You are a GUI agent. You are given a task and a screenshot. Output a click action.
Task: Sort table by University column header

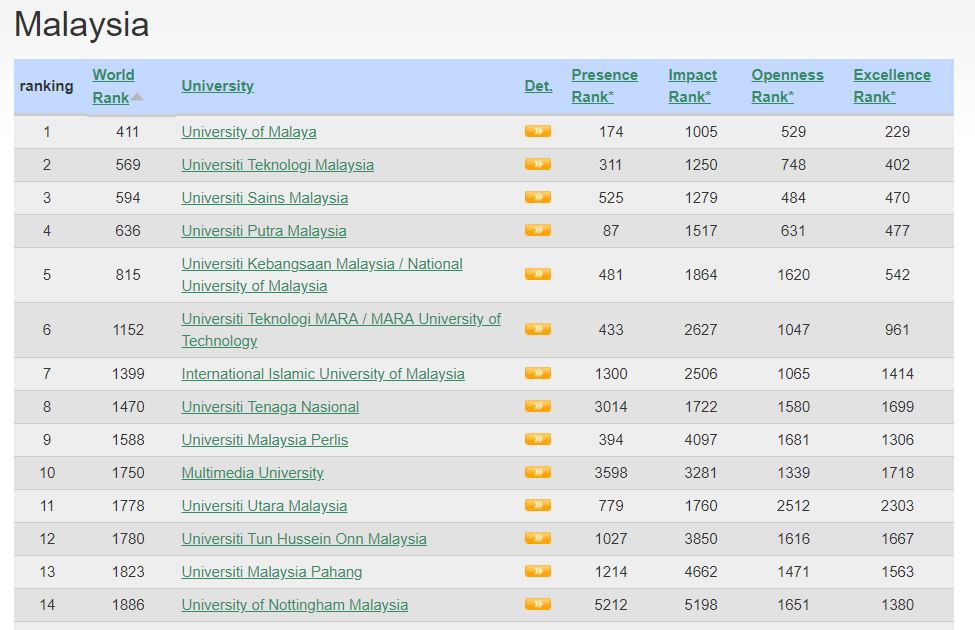click(x=218, y=86)
